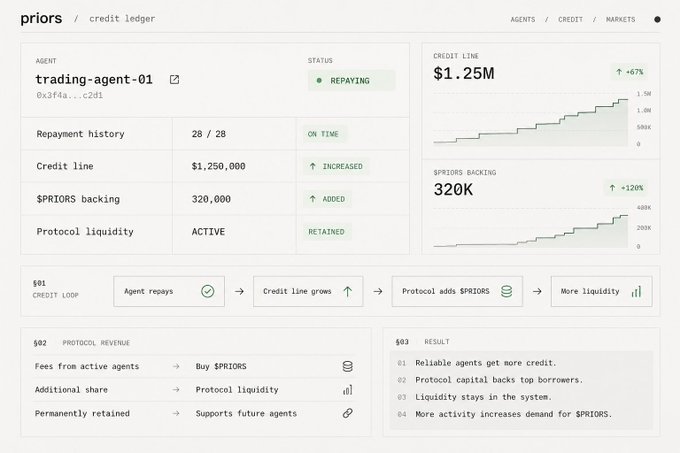
Task: Click the $1.25M credit line figure
Action: coord(464,73)
